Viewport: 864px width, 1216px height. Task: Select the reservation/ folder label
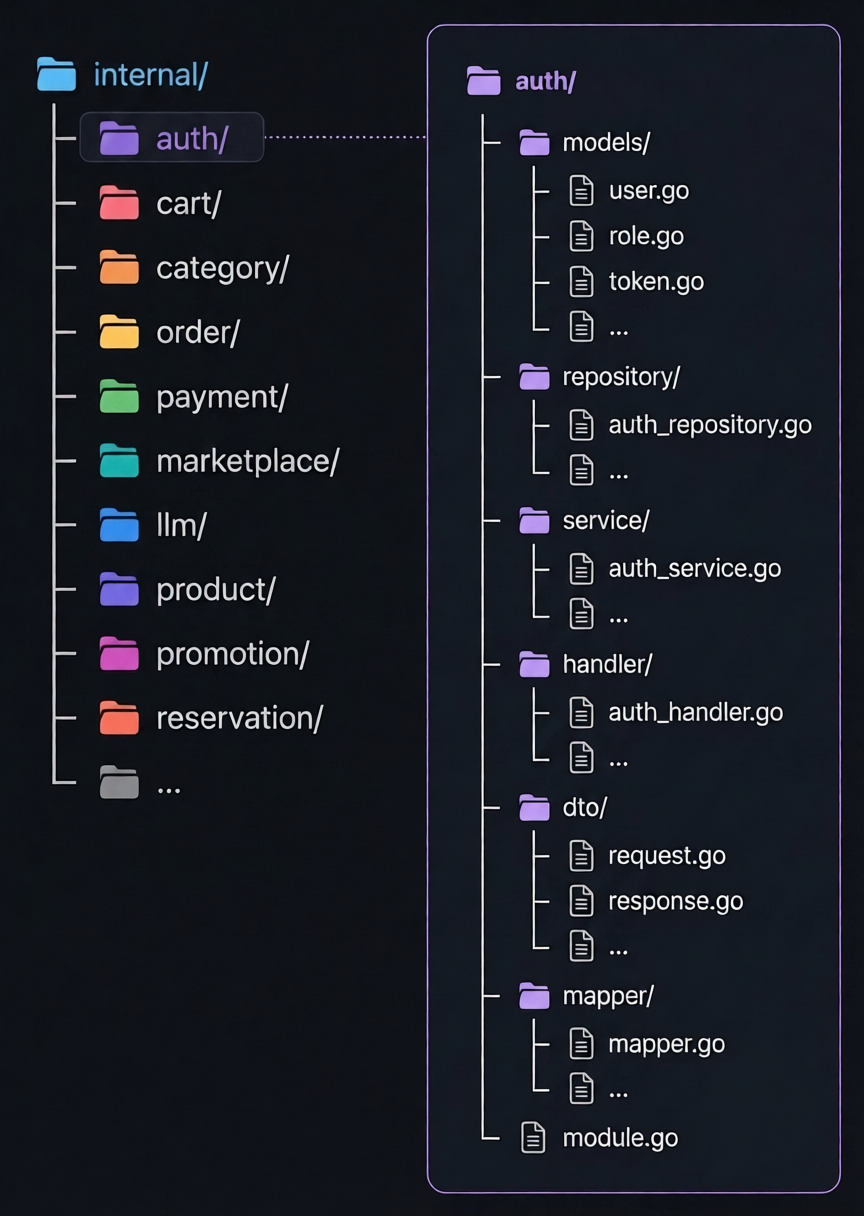point(239,718)
